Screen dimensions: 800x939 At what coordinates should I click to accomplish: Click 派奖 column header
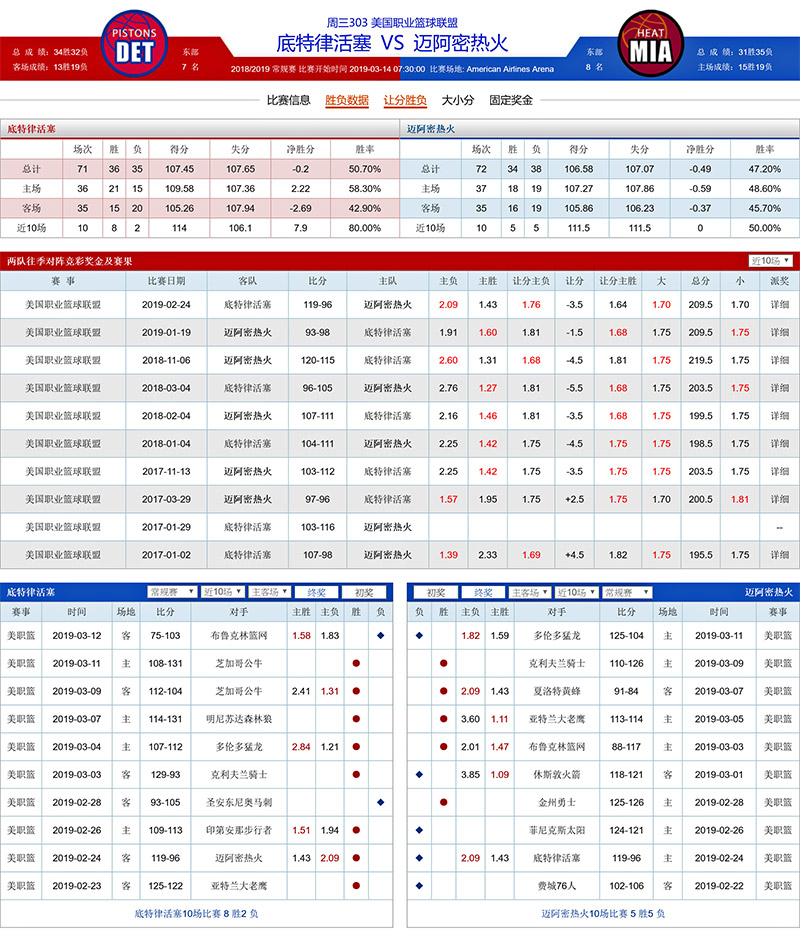point(780,281)
